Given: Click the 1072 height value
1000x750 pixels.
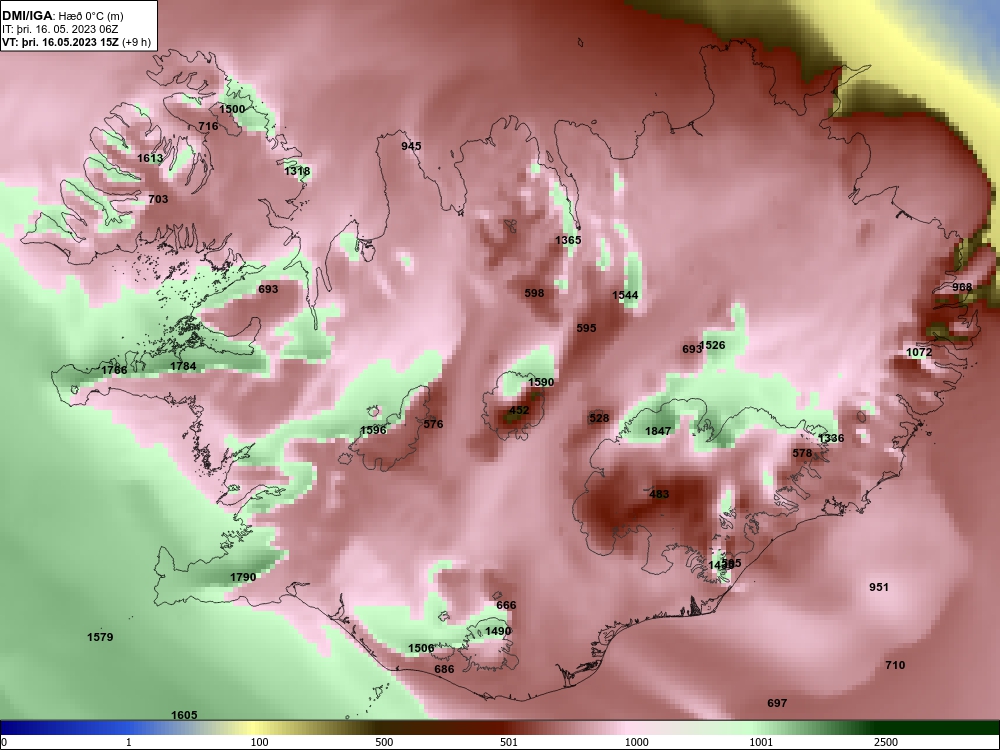Looking at the screenshot, I should point(919,353).
